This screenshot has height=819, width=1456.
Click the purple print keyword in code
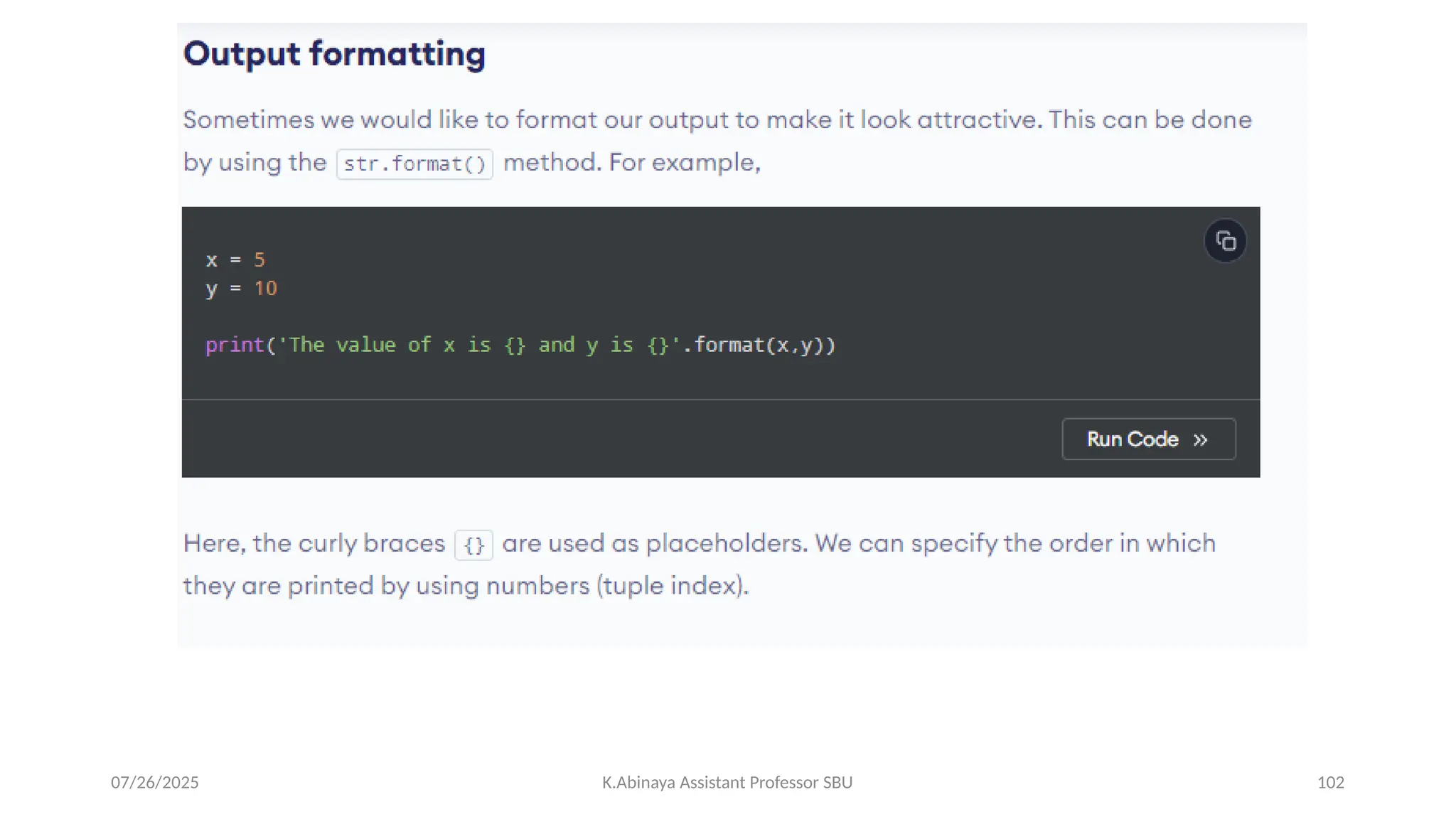click(235, 346)
